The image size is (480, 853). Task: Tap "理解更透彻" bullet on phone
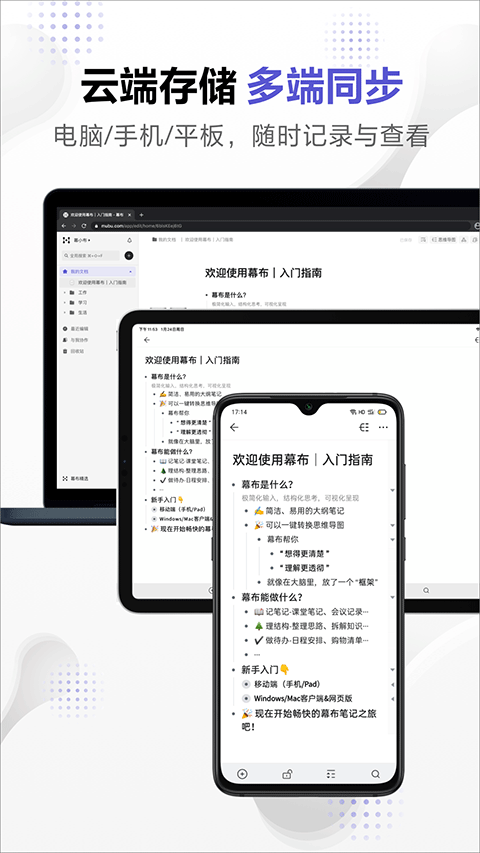click(x=304, y=568)
